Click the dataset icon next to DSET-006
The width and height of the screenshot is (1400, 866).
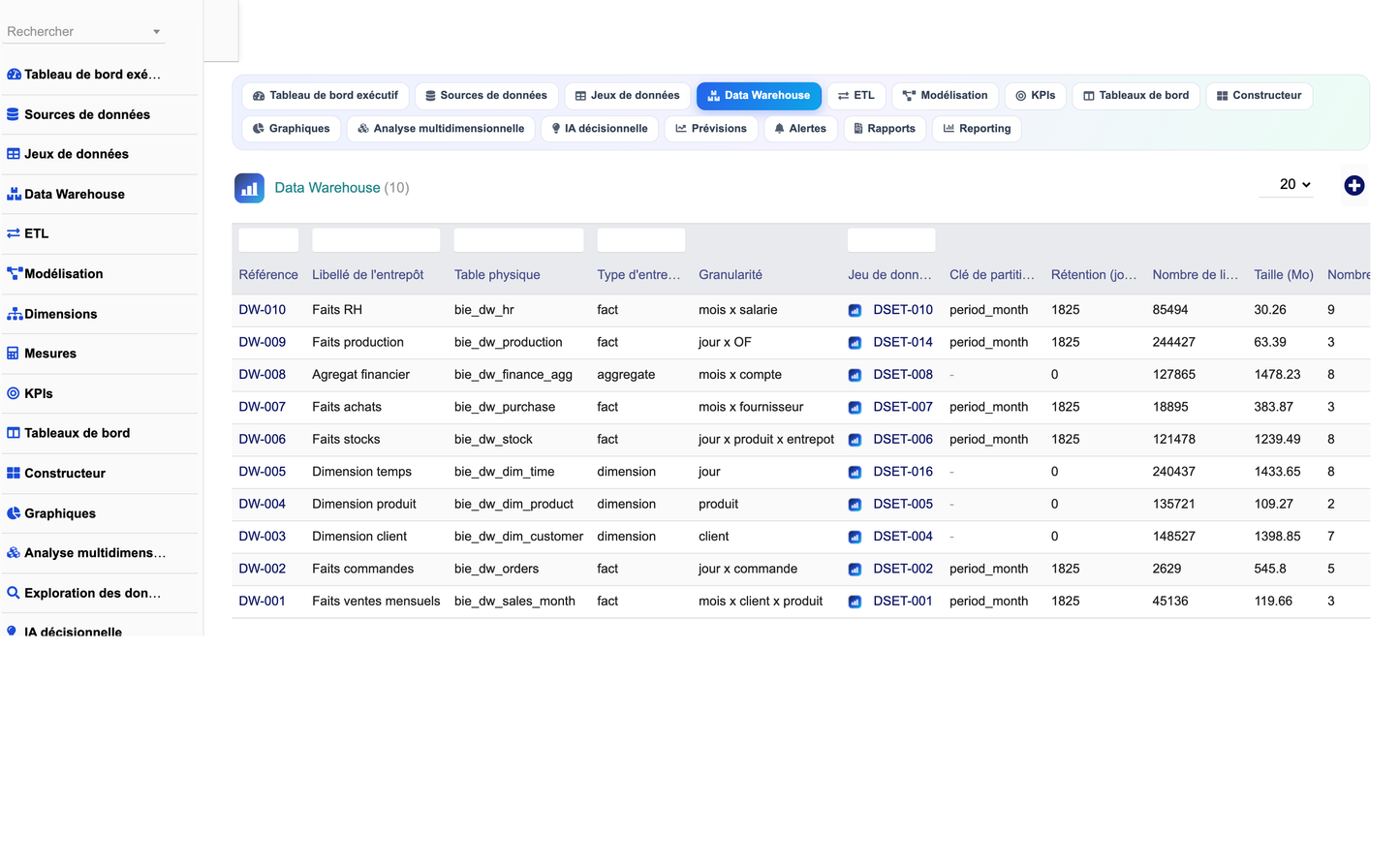(x=855, y=440)
